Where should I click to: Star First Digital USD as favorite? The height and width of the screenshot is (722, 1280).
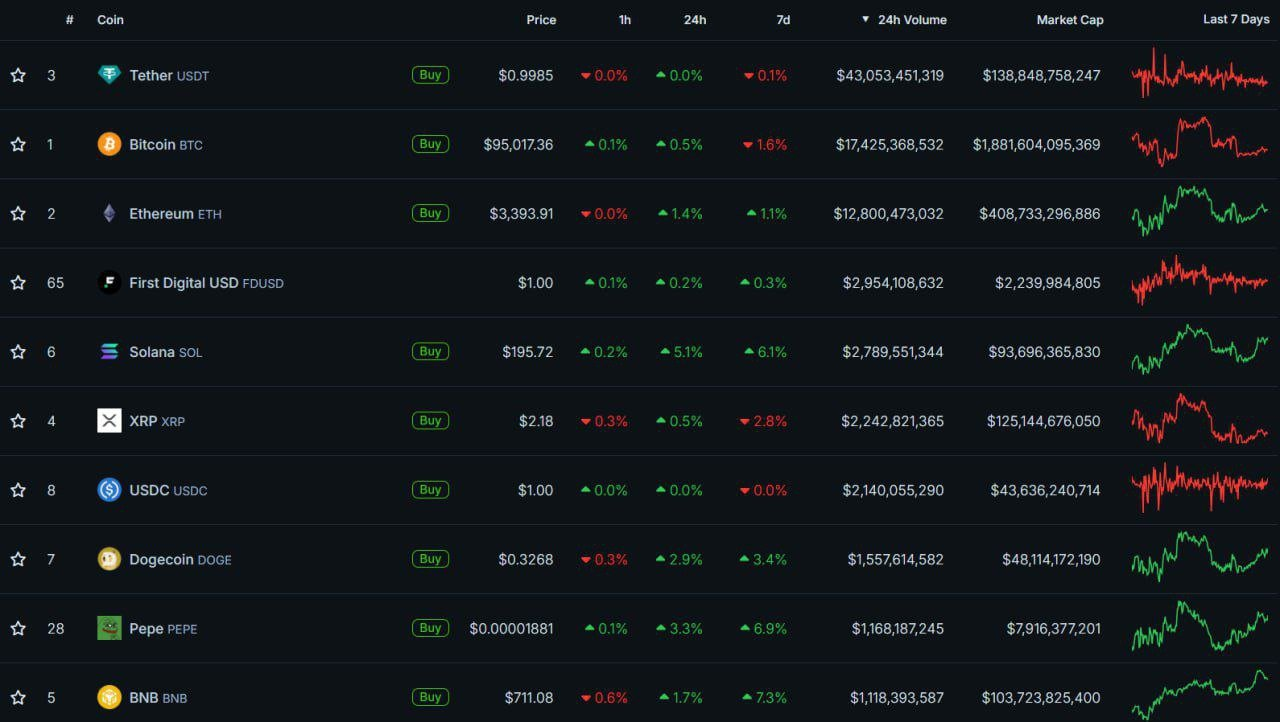pos(18,283)
